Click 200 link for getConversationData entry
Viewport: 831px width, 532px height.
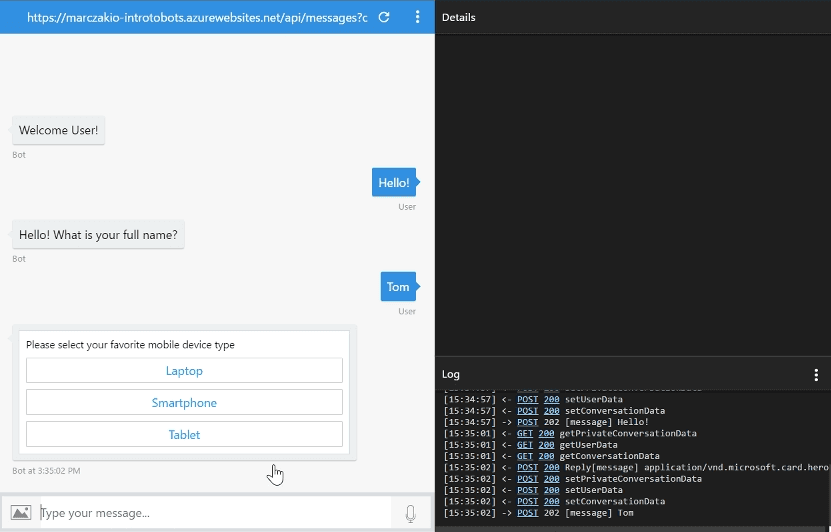[x=546, y=456]
